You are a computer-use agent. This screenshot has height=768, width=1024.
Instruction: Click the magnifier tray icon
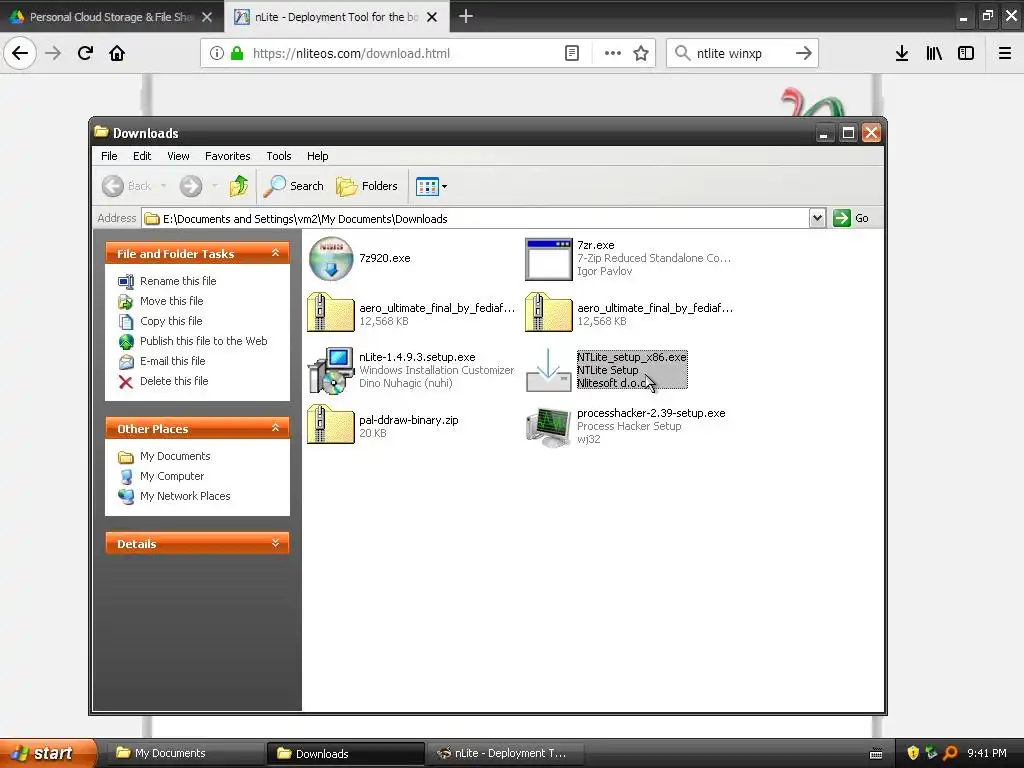tap(950, 753)
